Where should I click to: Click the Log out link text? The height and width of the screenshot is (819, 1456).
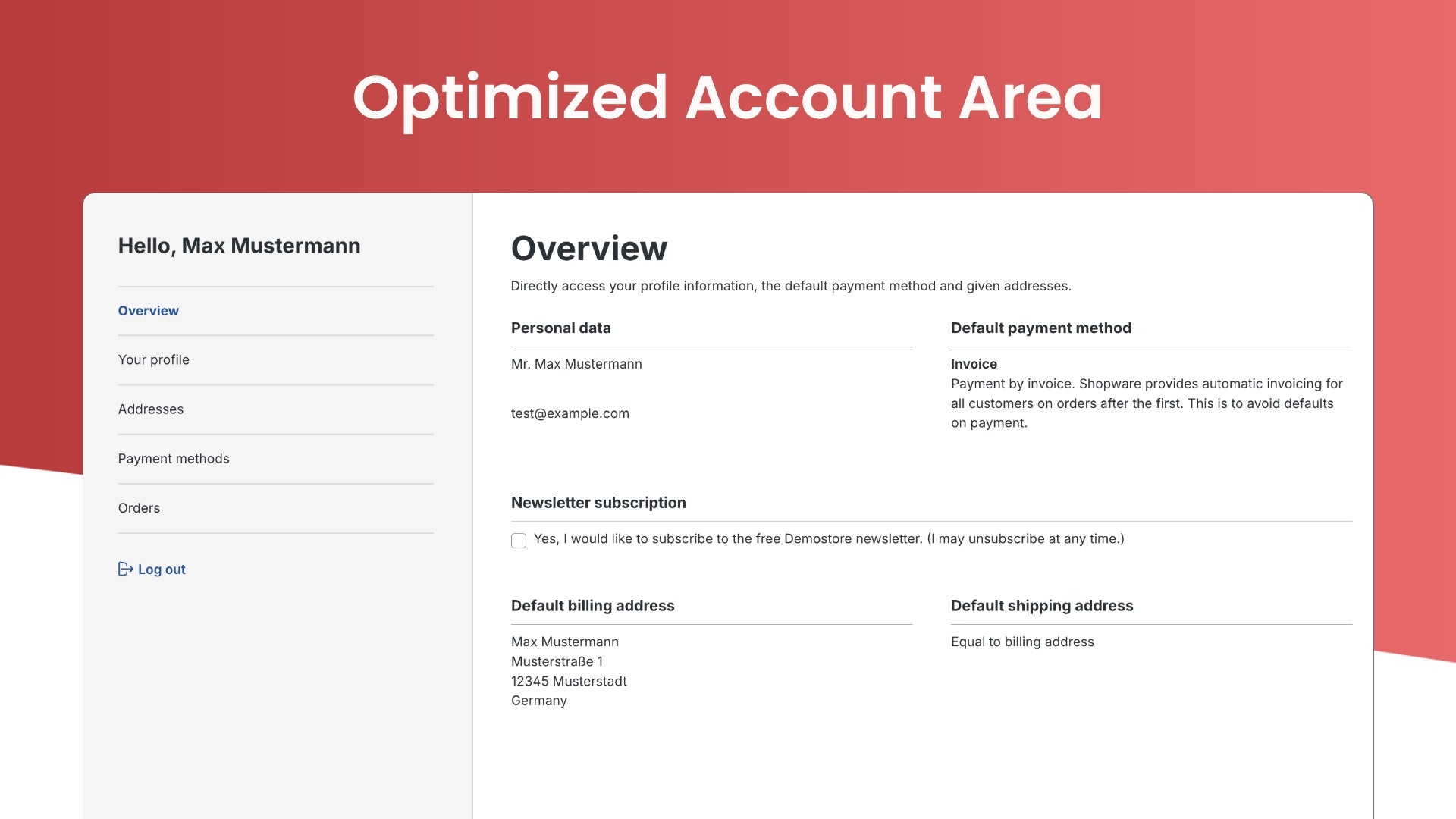(x=162, y=570)
